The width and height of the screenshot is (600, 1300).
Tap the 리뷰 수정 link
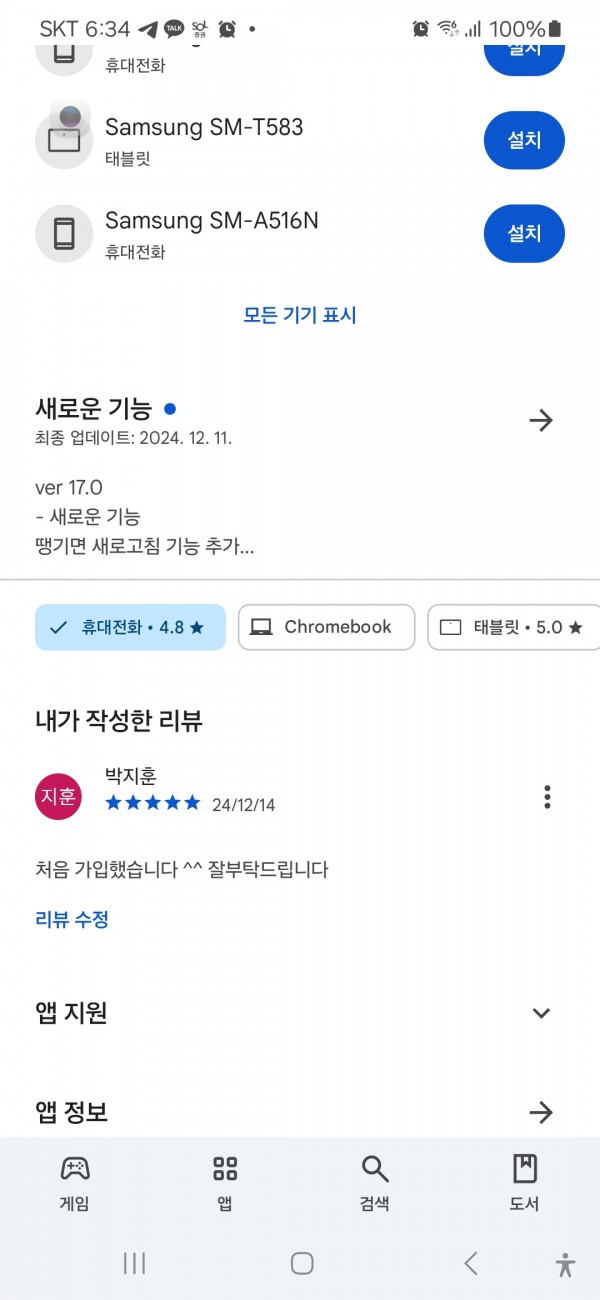[x=72, y=919]
